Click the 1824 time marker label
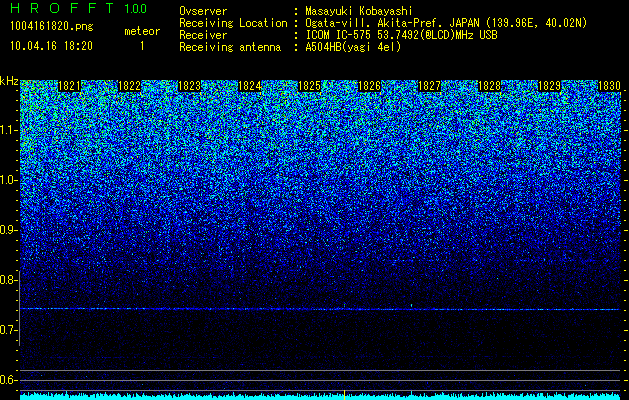The height and width of the screenshot is (400, 629). 250,86
